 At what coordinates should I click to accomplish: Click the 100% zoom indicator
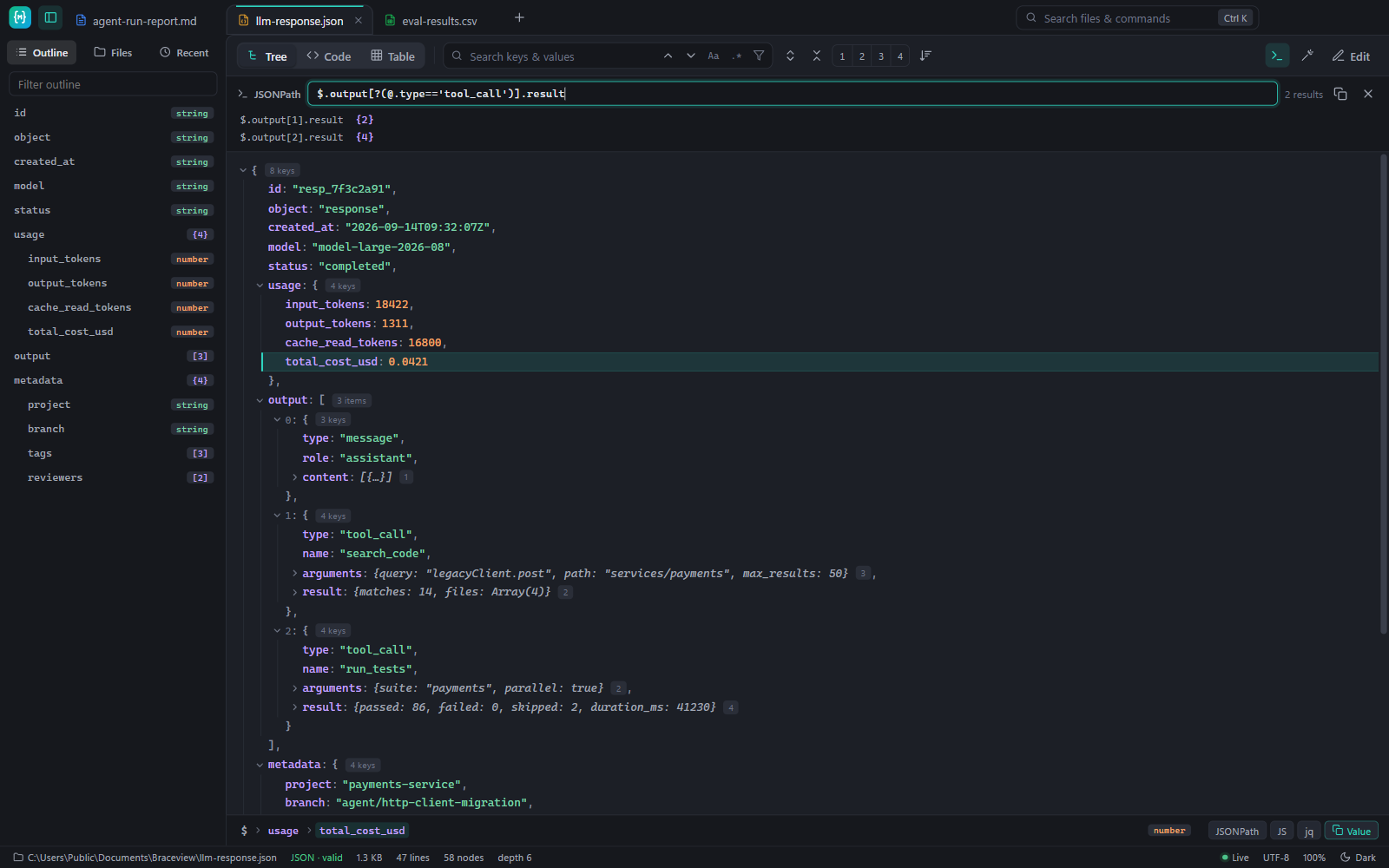tap(1314, 858)
